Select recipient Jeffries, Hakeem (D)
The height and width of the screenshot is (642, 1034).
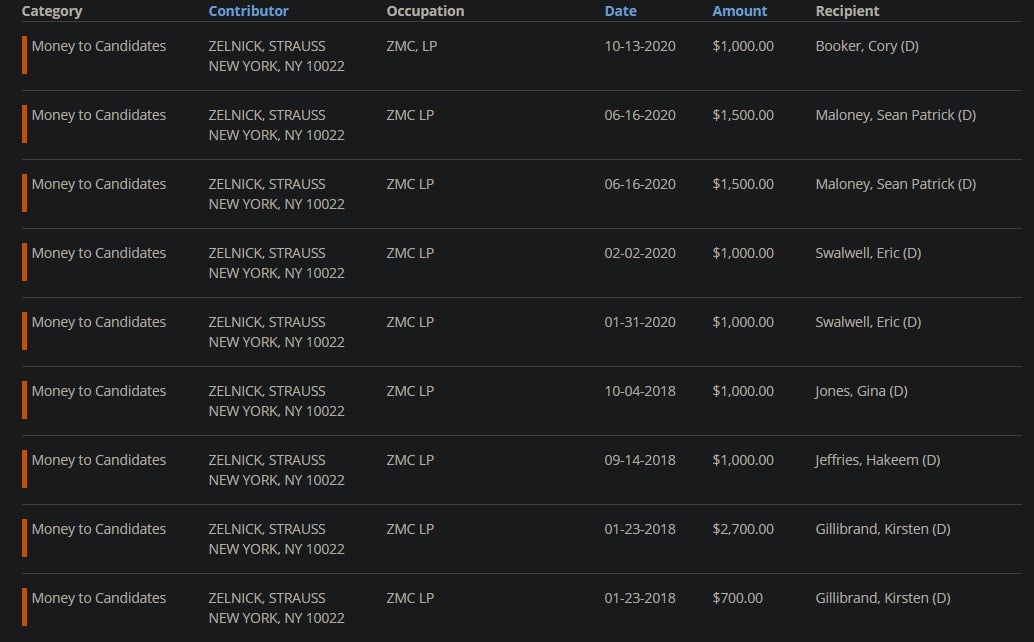(x=877, y=460)
